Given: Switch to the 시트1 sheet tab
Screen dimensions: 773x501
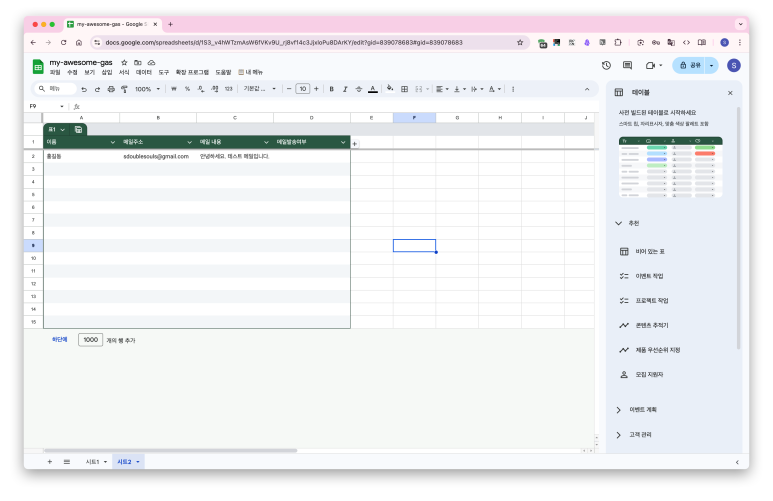Looking at the screenshot, I should click(92, 461).
